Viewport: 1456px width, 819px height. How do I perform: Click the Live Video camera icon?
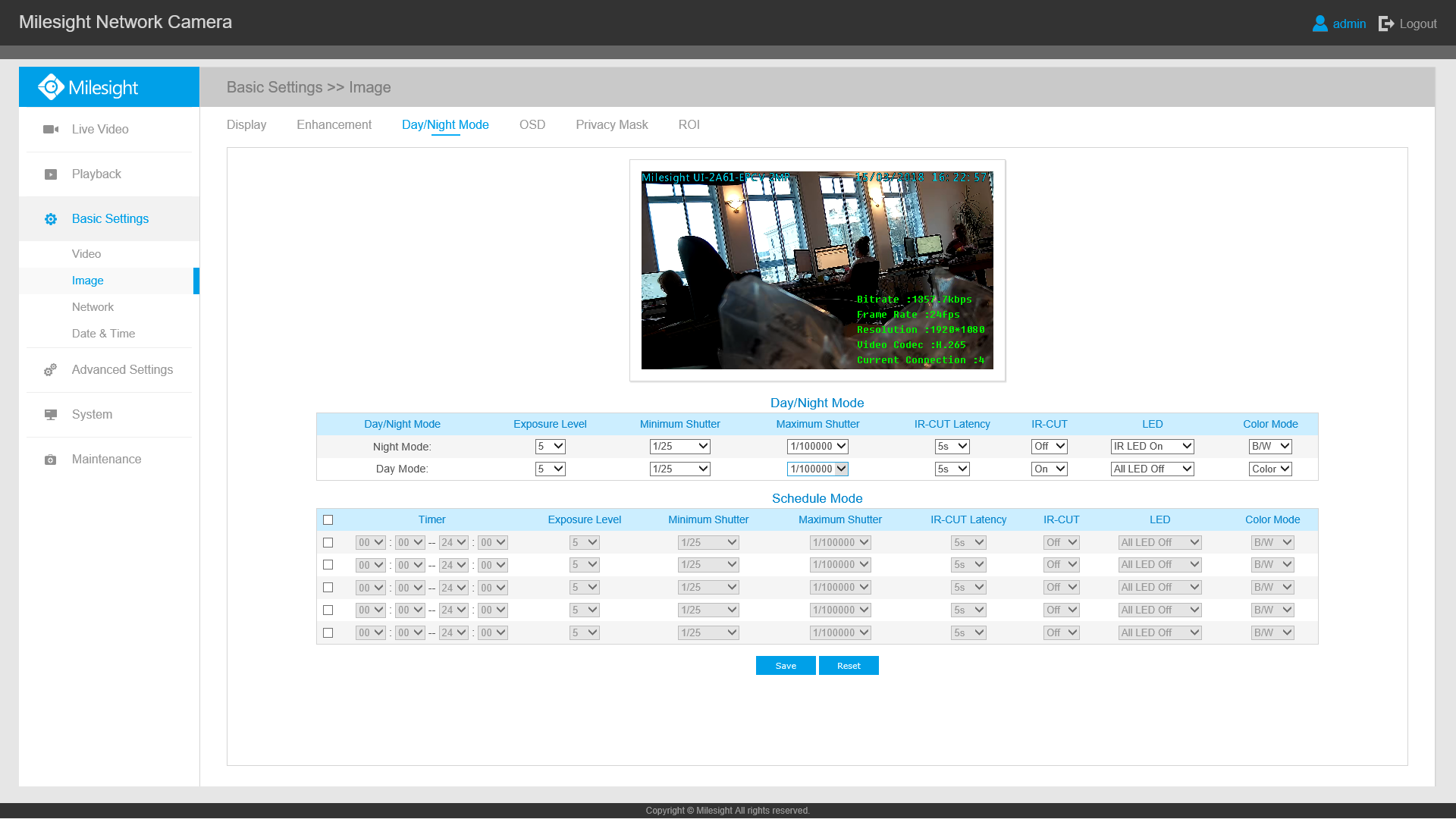[51, 130]
